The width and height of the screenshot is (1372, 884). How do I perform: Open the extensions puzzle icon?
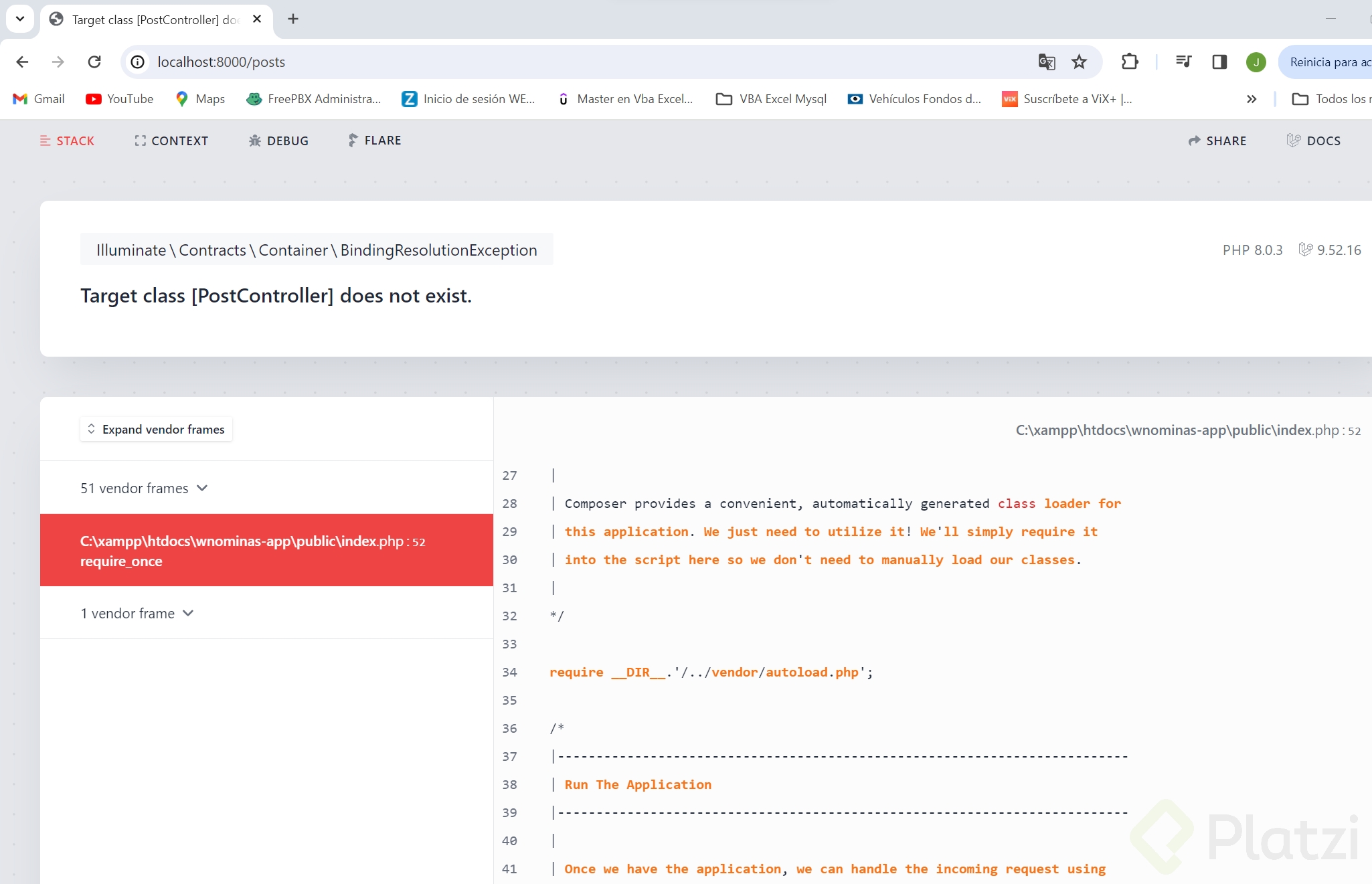[1130, 62]
